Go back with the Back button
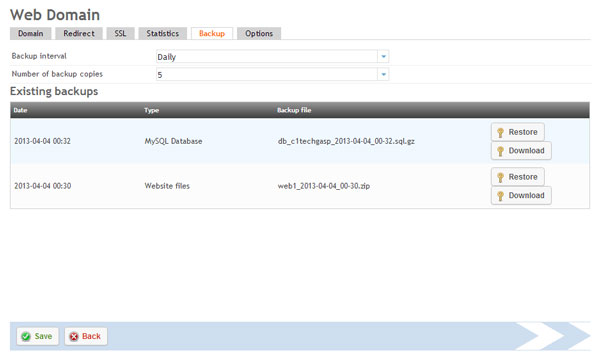600x363 pixels. (x=86, y=336)
